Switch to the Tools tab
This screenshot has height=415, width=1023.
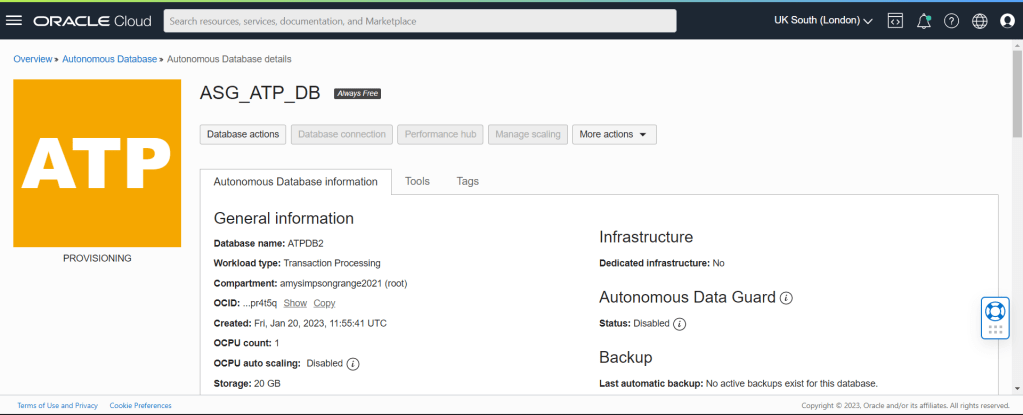coord(417,181)
